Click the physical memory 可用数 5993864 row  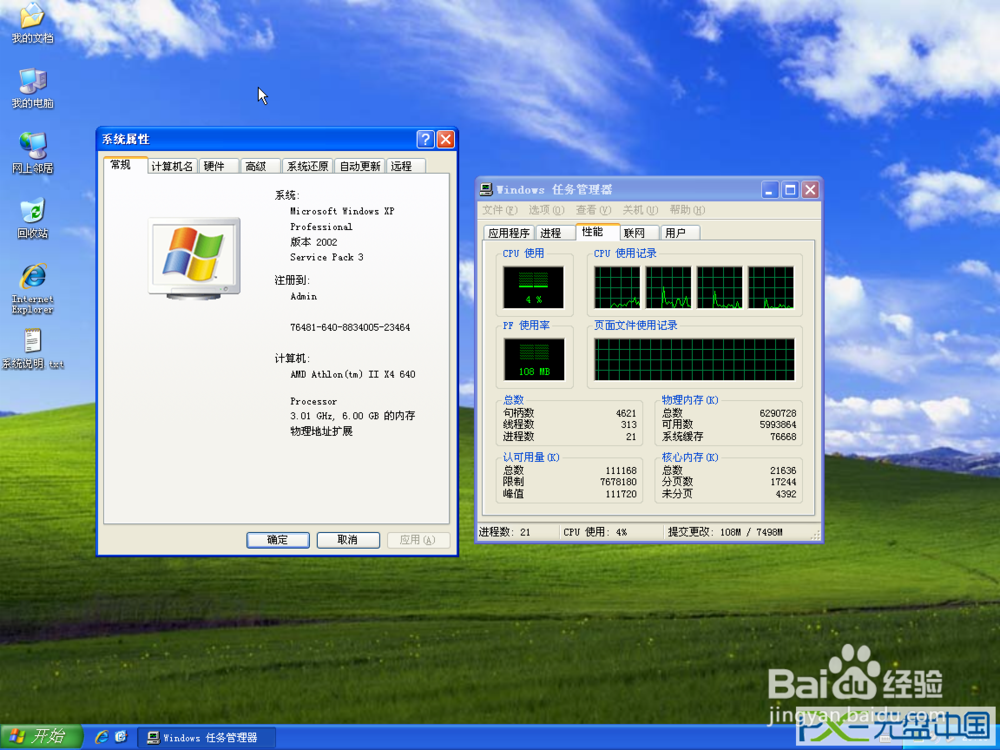[729, 425]
